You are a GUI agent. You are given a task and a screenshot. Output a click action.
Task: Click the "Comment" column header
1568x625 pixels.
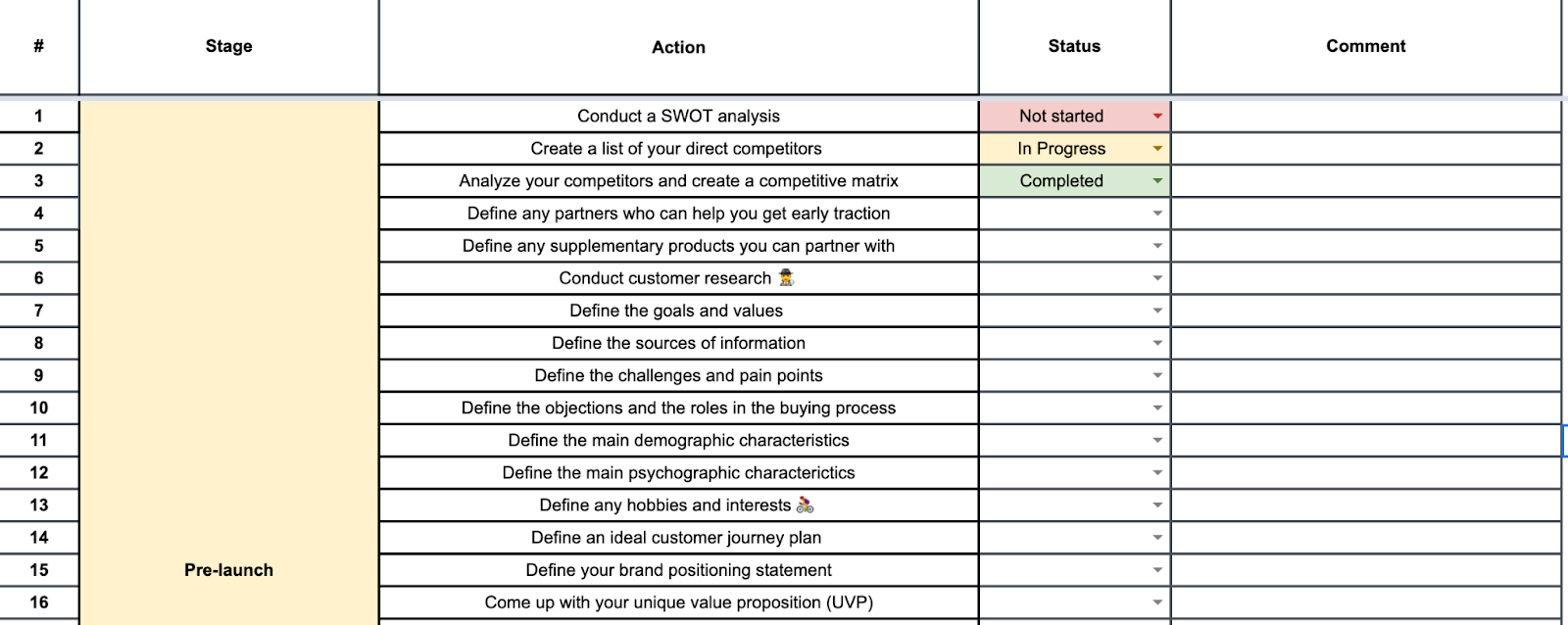1365,46
